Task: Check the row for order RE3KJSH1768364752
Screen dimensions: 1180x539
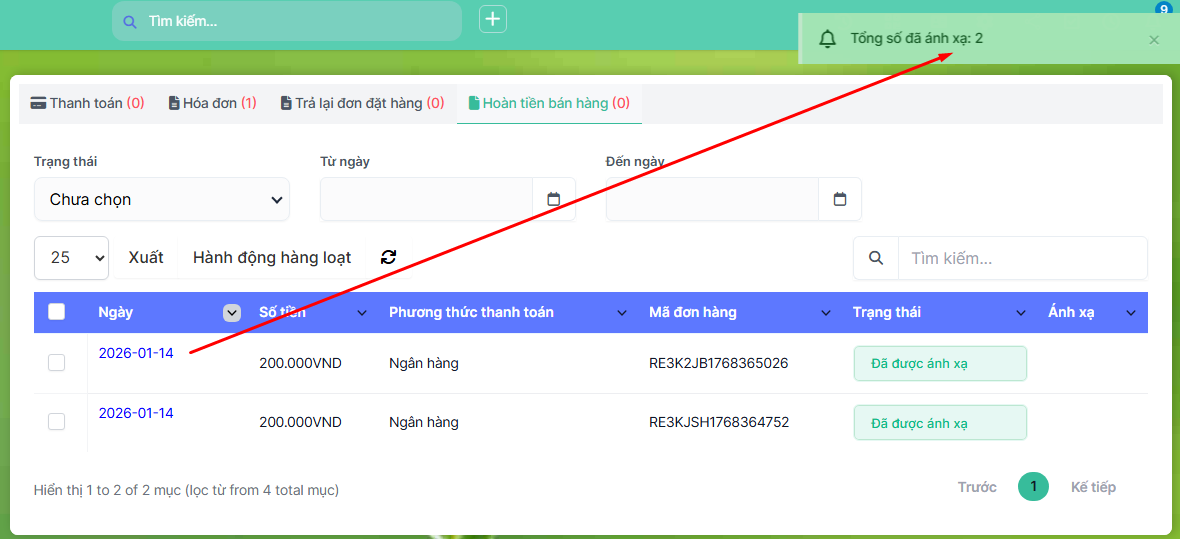Action: pyautogui.click(x=57, y=422)
